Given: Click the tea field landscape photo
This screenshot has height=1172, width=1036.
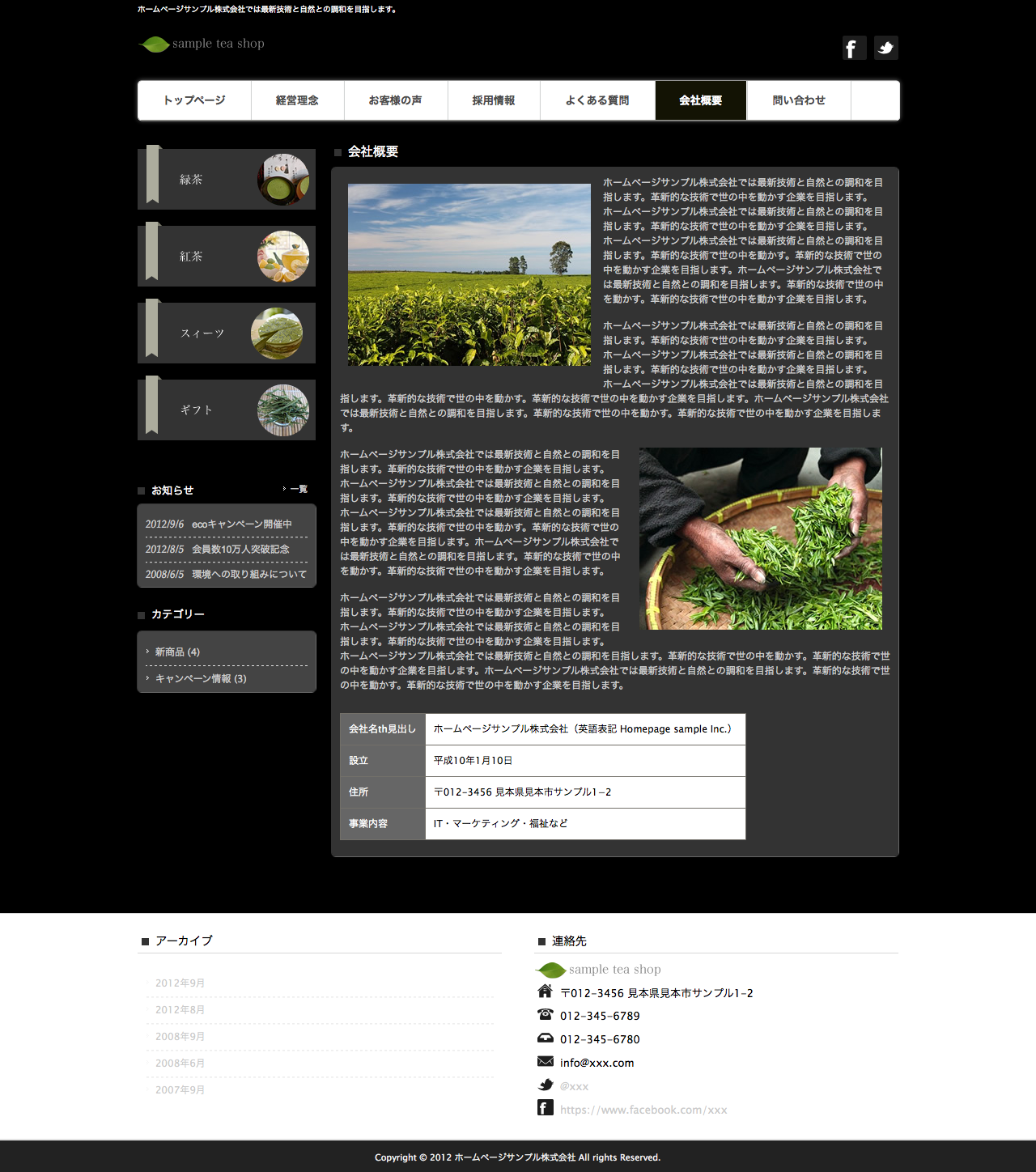Looking at the screenshot, I should (469, 274).
